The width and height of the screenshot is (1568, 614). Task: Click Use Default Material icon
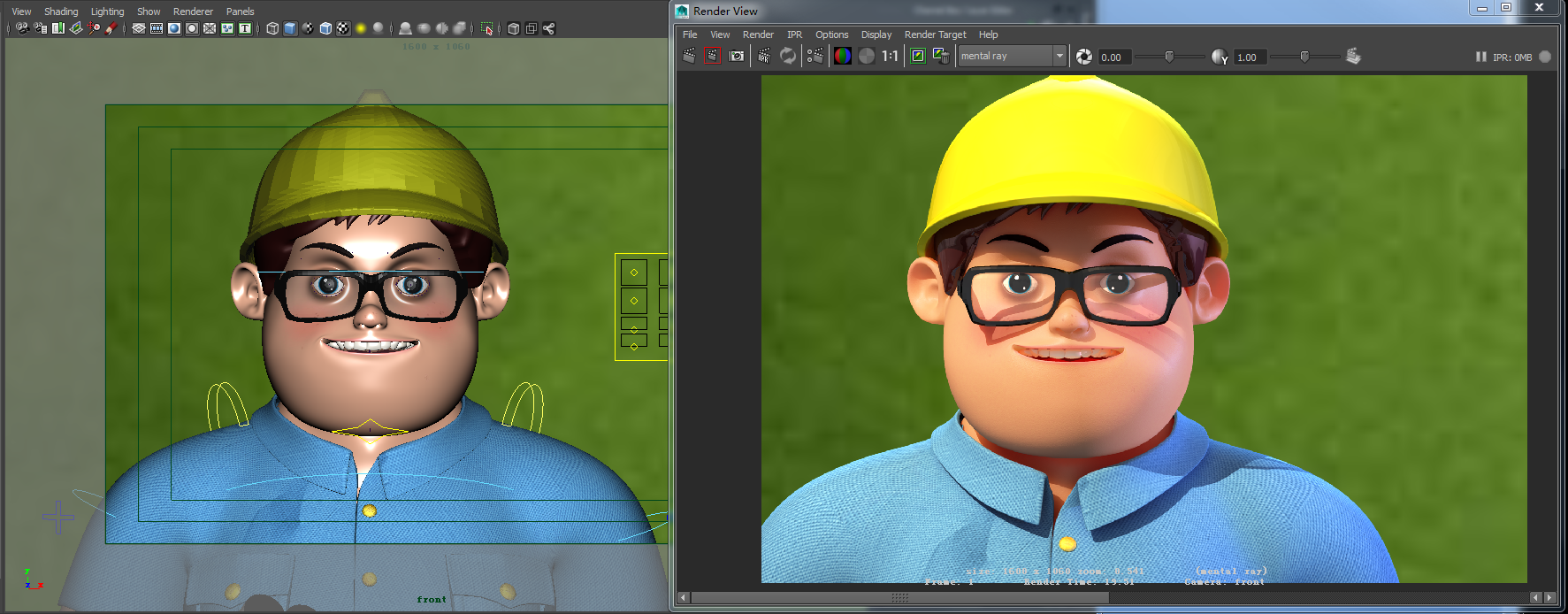308,28
